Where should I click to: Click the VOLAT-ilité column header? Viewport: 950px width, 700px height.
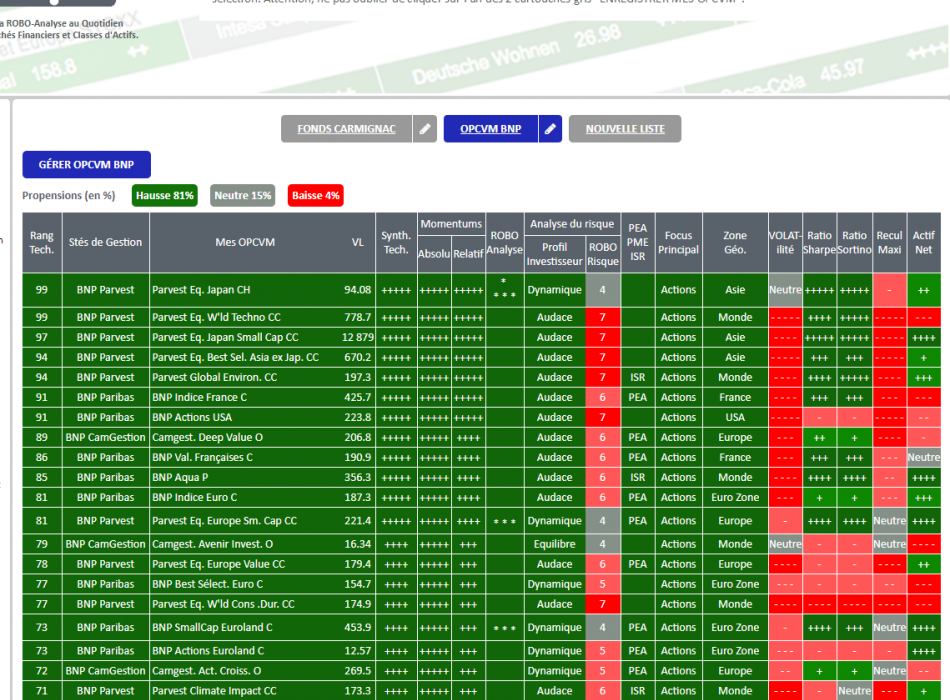[x=785, y=242]
